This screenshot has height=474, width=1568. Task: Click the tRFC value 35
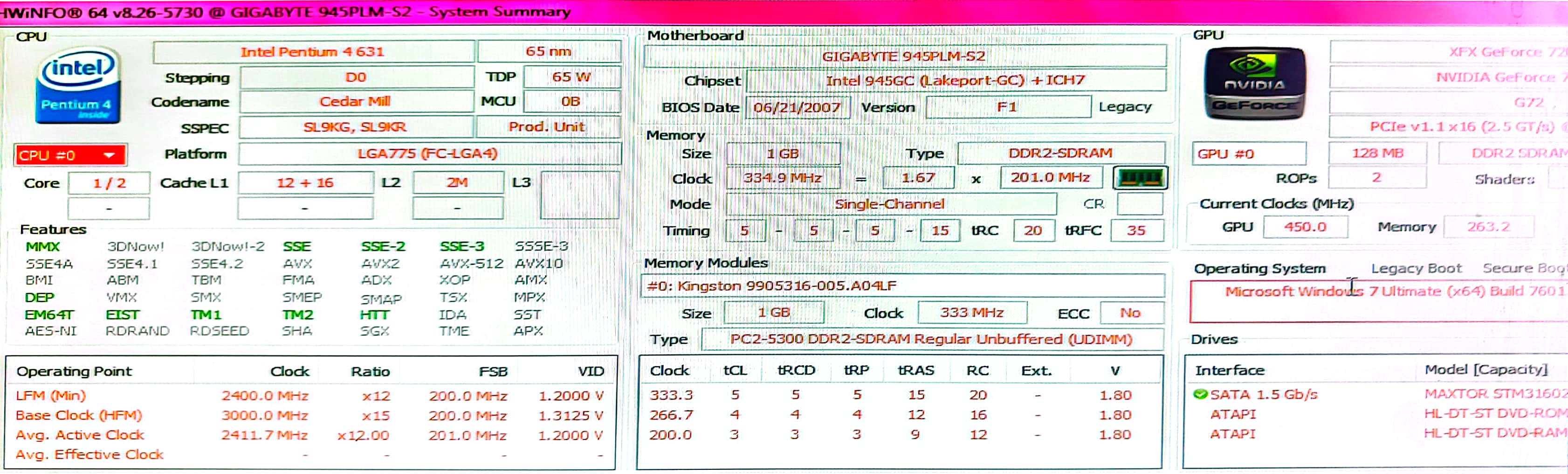[1136, 231]
